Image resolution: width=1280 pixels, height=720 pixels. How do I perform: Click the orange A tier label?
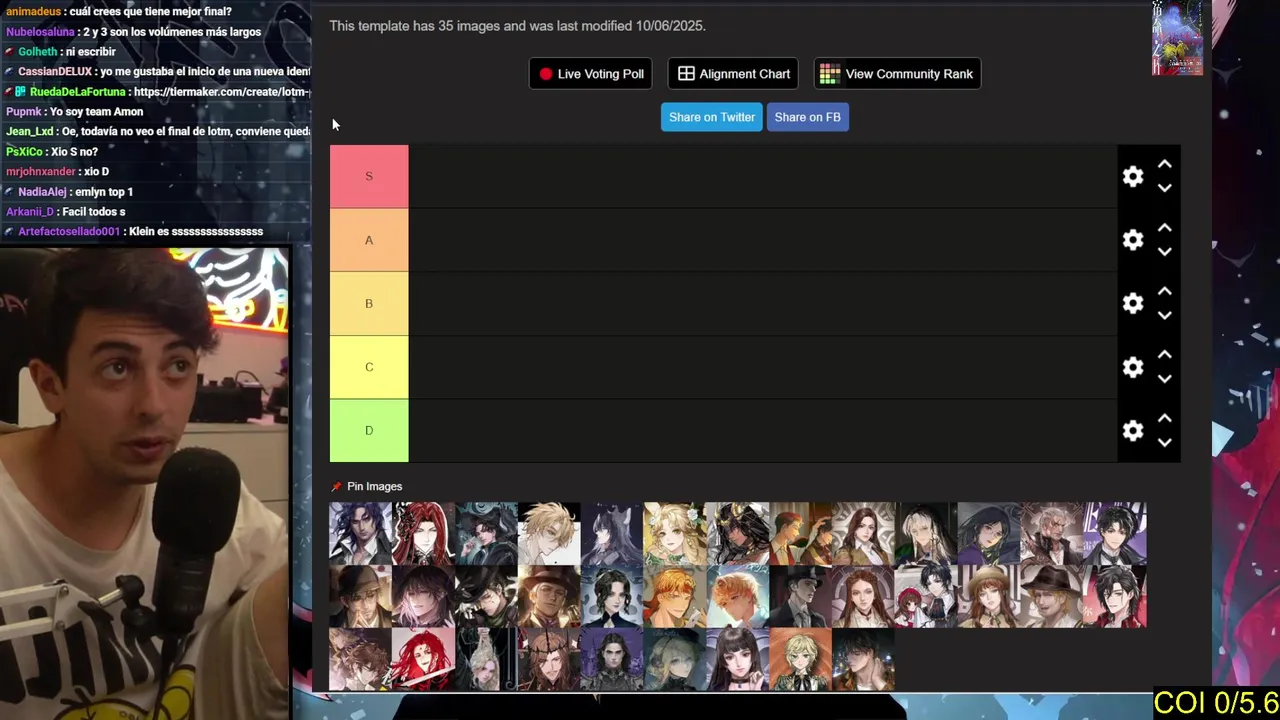tap(369, 240)
